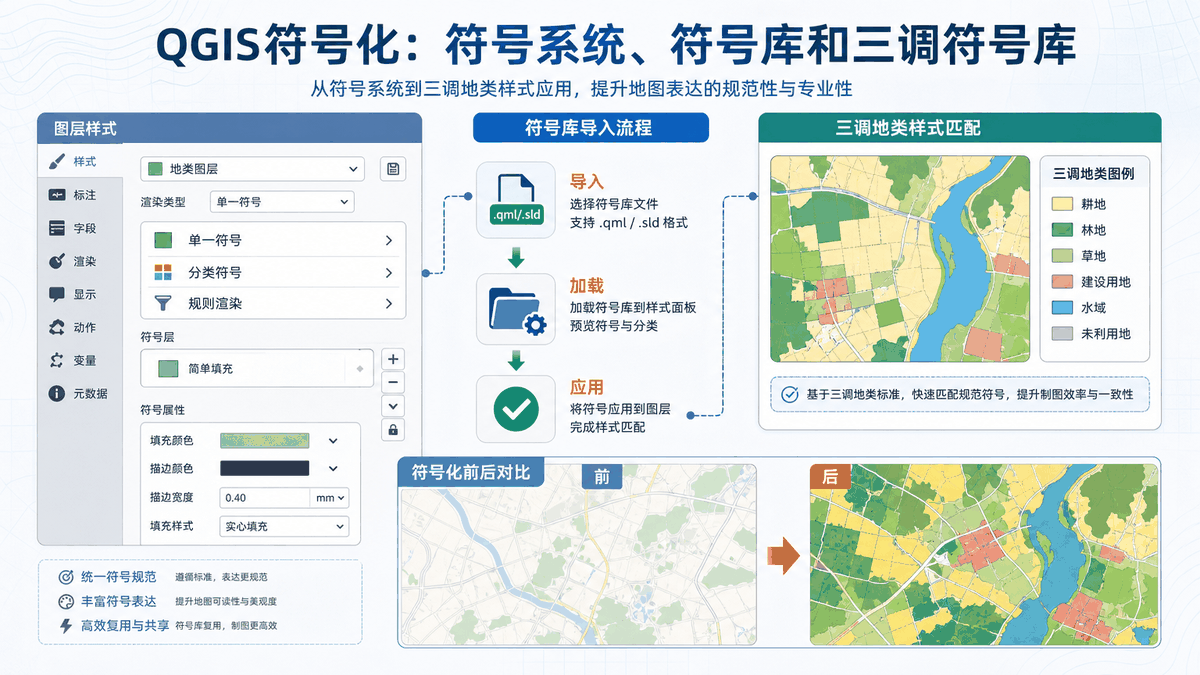
Task: Open the 填充颜色 dropdown arrow
Action: click(333, 440)
